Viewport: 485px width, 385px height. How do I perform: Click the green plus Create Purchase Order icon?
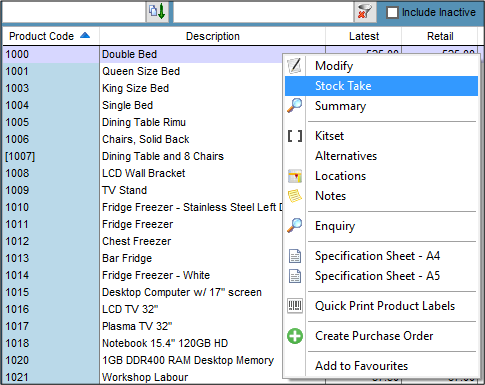pyautogui.click(x=295, y=336)
